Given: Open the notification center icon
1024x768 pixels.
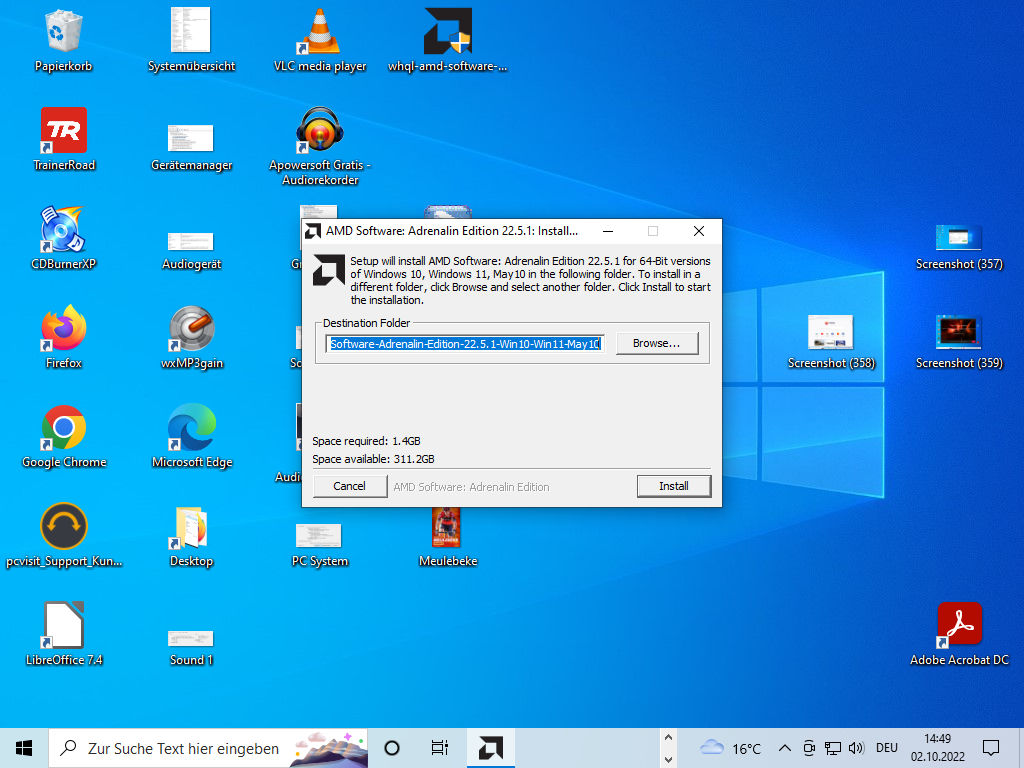Looking at the screenshot, I should coord(991,748).
